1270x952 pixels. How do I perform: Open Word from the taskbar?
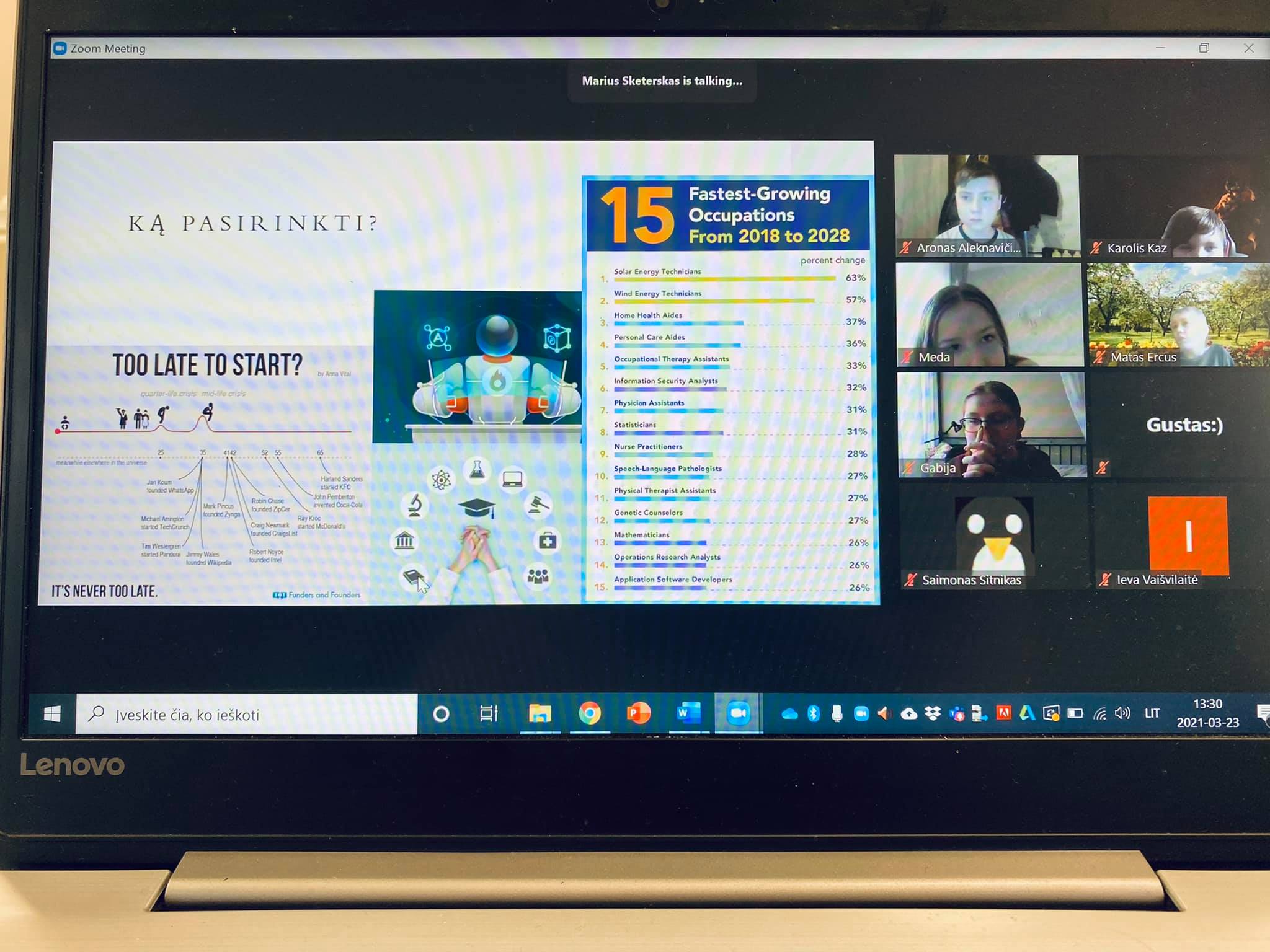688,713
